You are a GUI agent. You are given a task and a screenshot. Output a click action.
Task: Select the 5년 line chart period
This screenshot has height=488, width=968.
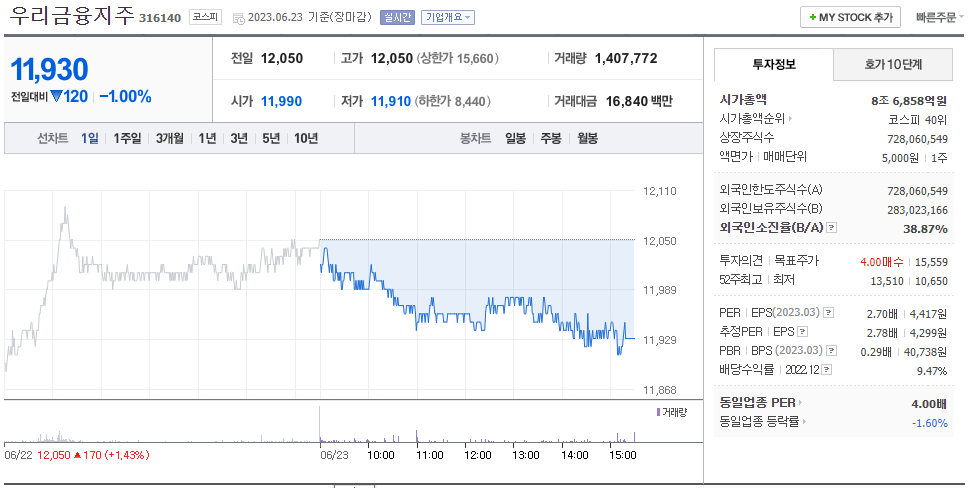[x=271, y=138]
